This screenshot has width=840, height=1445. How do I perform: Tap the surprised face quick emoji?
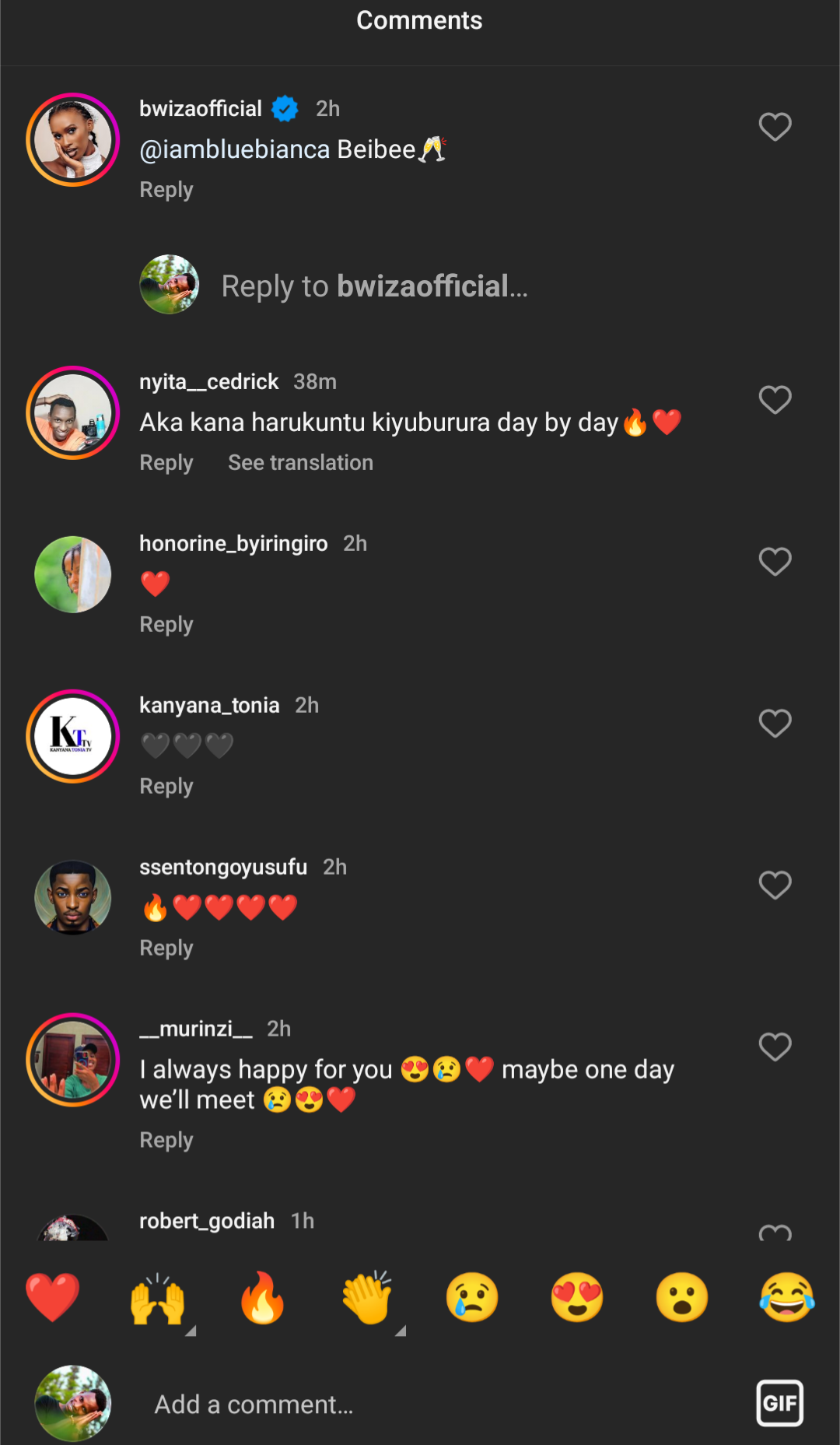tap(682, 1297)
